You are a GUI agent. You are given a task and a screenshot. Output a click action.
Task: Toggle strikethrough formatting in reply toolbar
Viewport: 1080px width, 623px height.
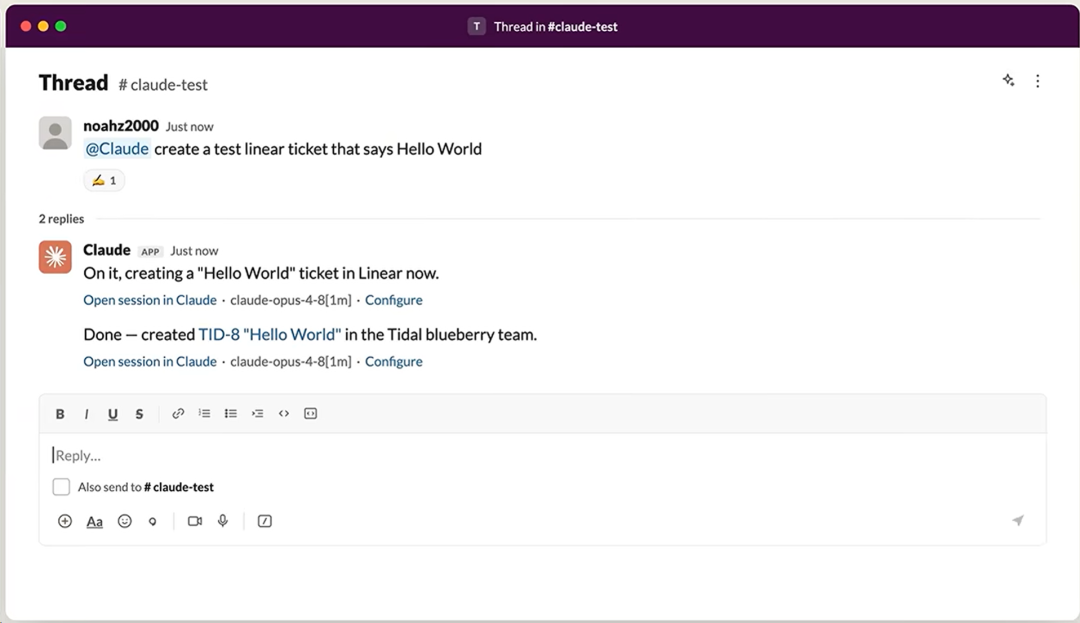coord(139,414)
